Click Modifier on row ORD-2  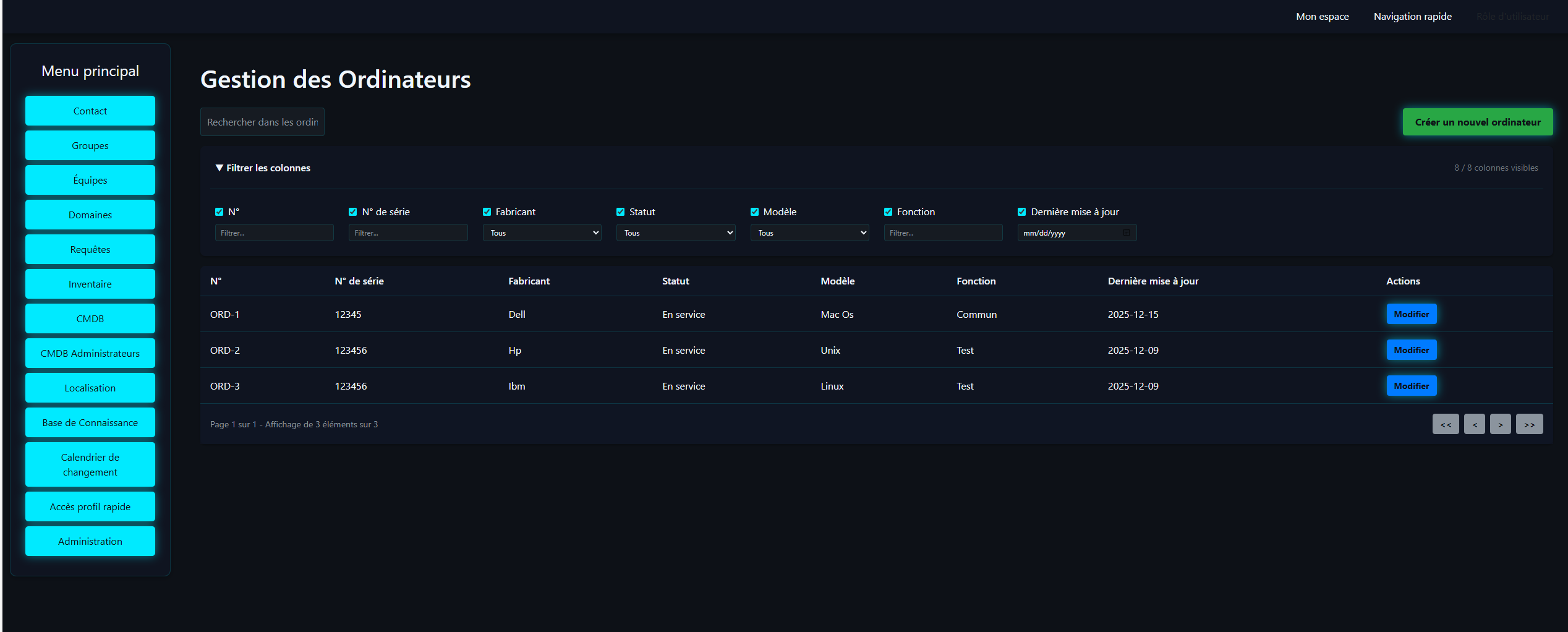coord(1412,349)
